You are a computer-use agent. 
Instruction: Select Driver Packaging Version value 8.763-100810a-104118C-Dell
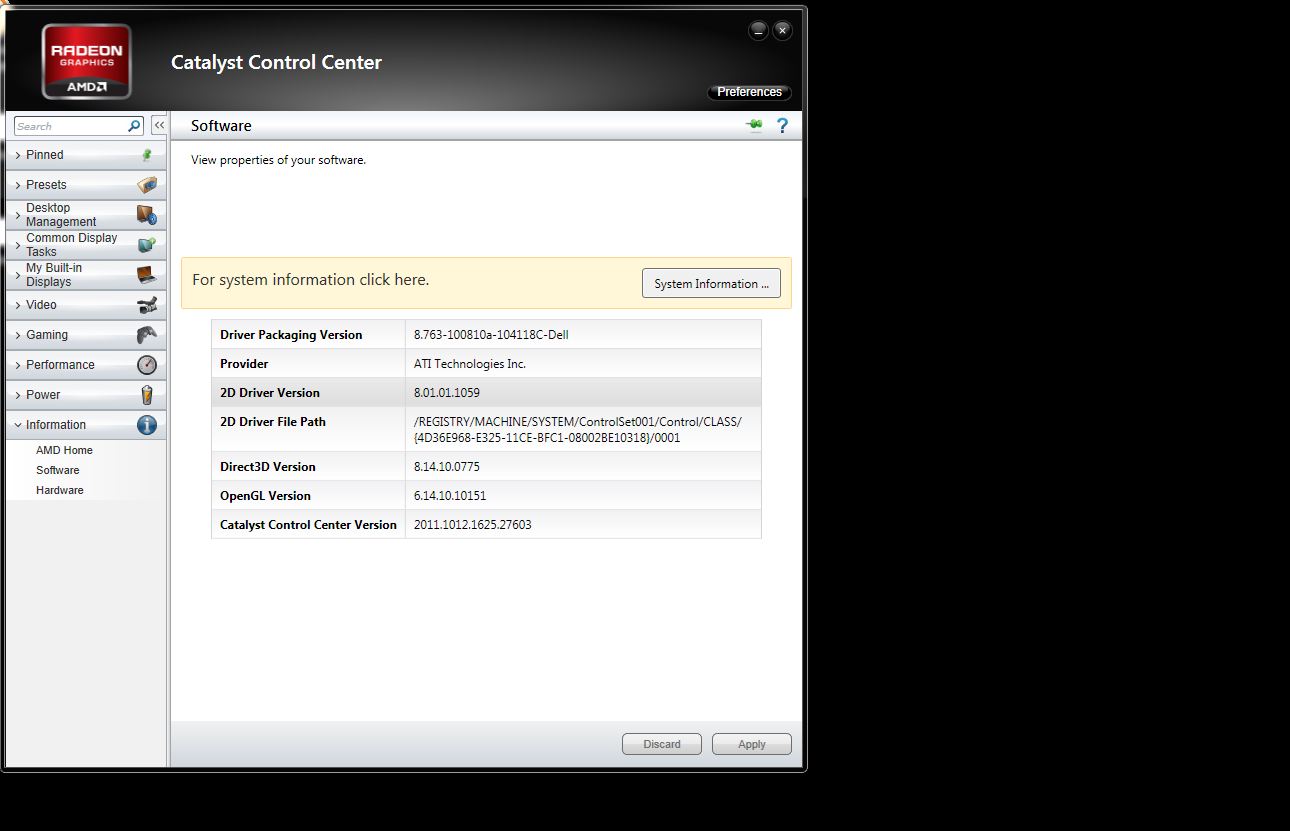coord(491,335)
